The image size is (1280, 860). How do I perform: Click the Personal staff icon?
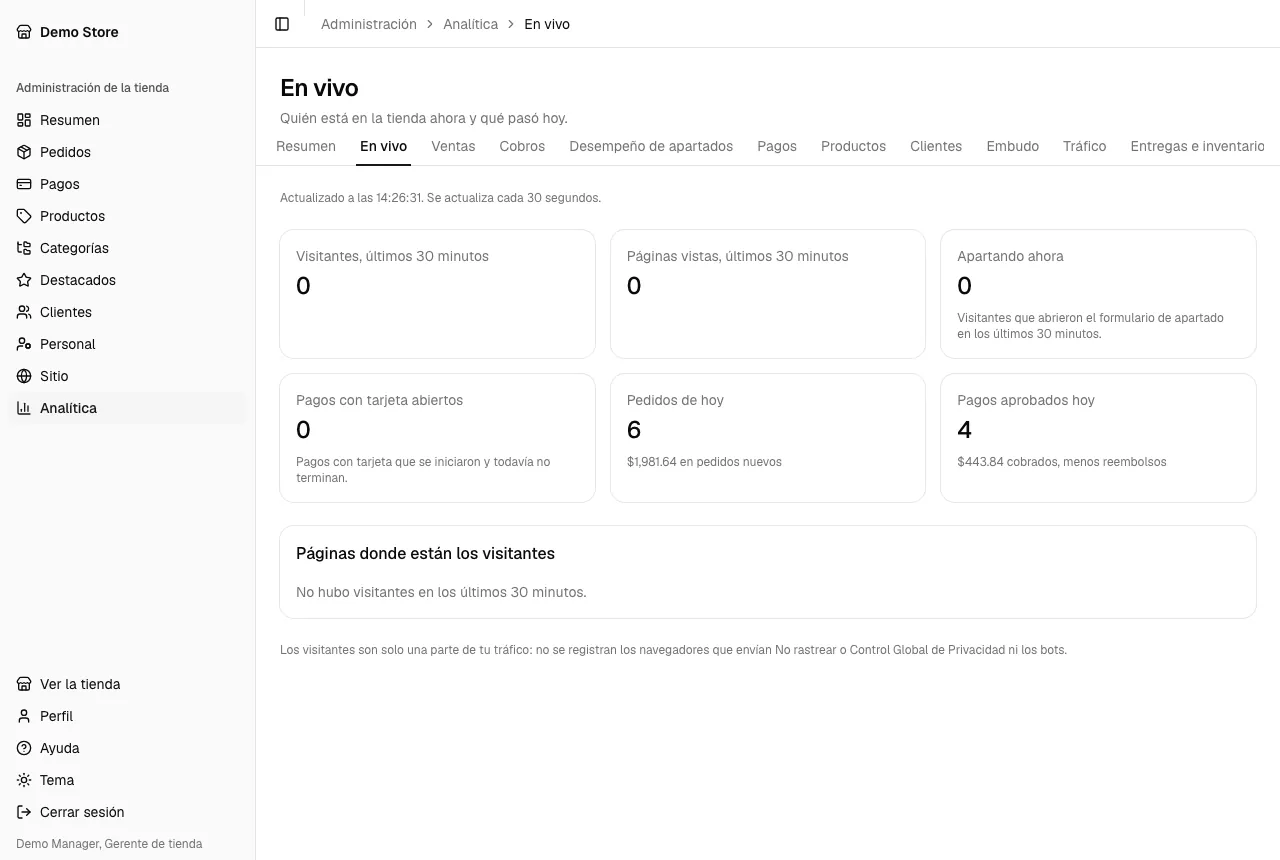tap(24, 344)
